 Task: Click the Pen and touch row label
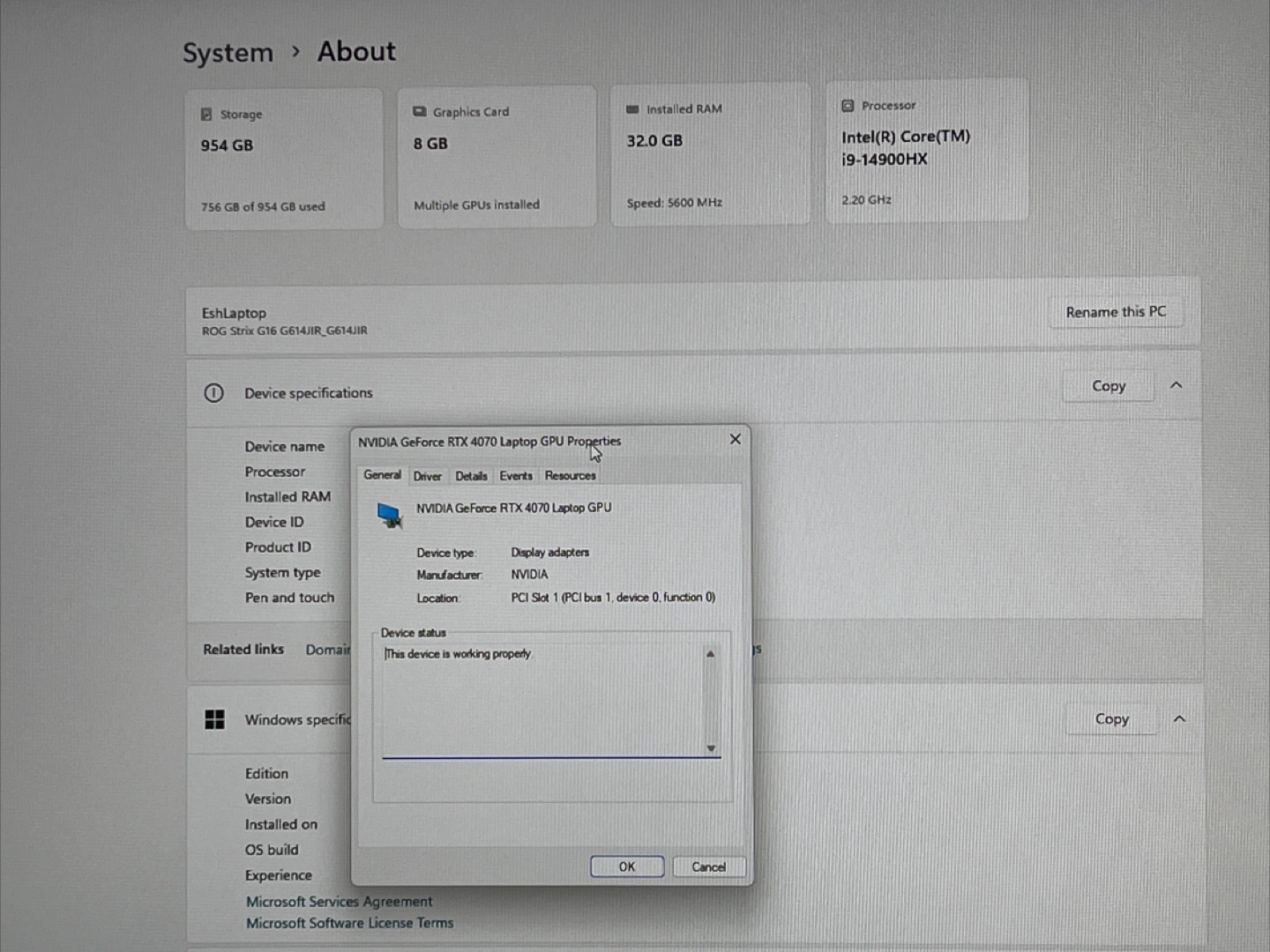coord(290,598)
